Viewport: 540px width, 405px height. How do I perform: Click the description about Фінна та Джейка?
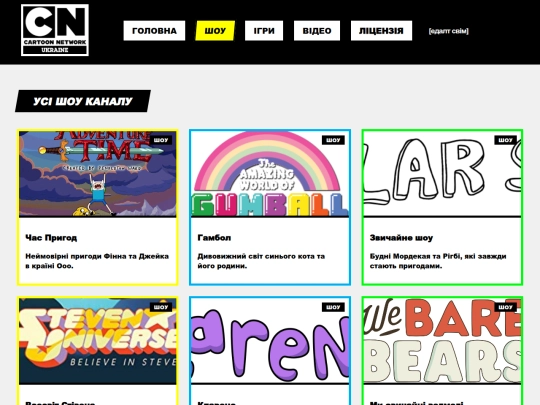(97, 261)
